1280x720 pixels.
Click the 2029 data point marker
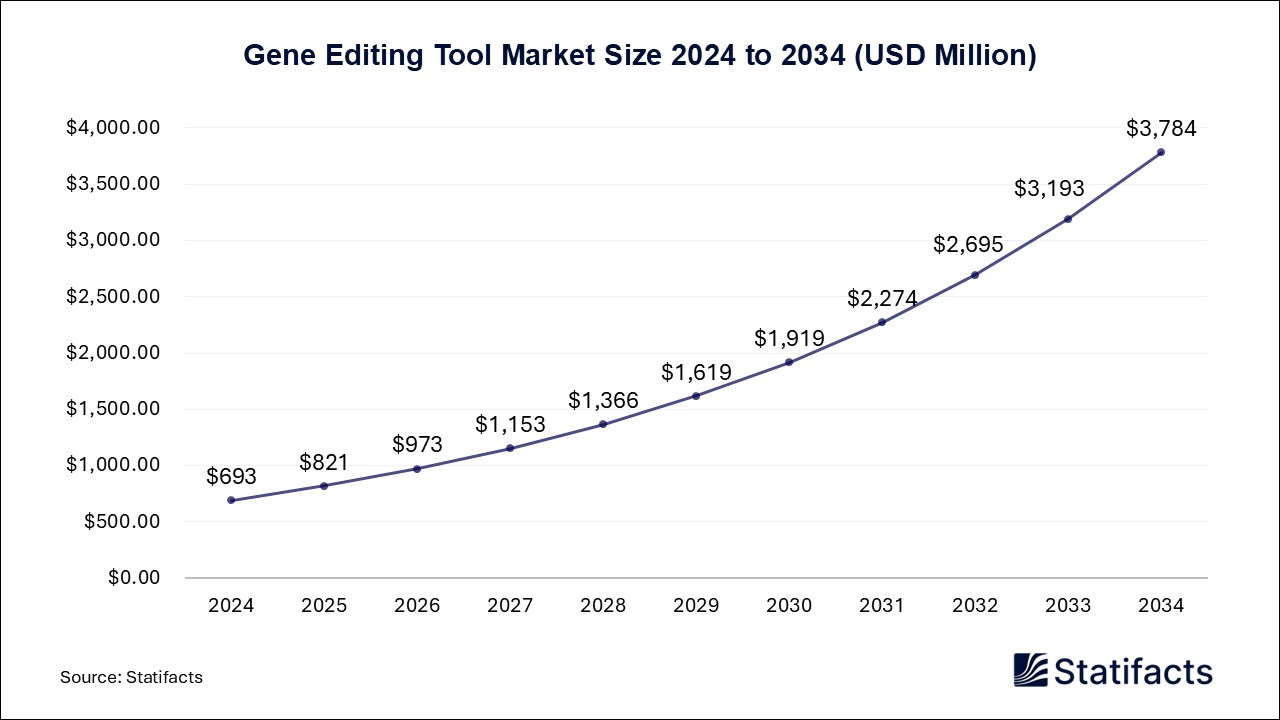coord(696,396)
